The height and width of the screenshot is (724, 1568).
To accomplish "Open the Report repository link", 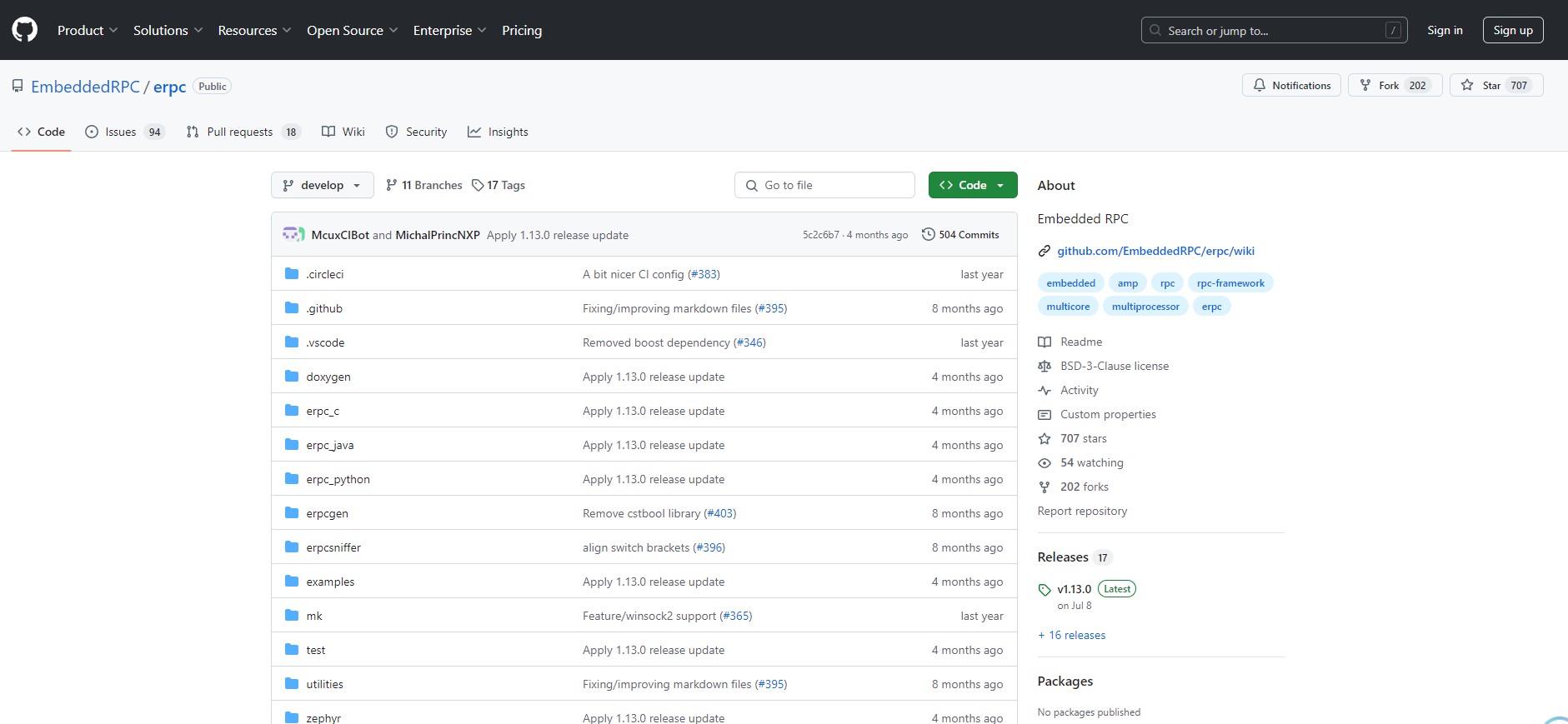I will pos(1082,511).
